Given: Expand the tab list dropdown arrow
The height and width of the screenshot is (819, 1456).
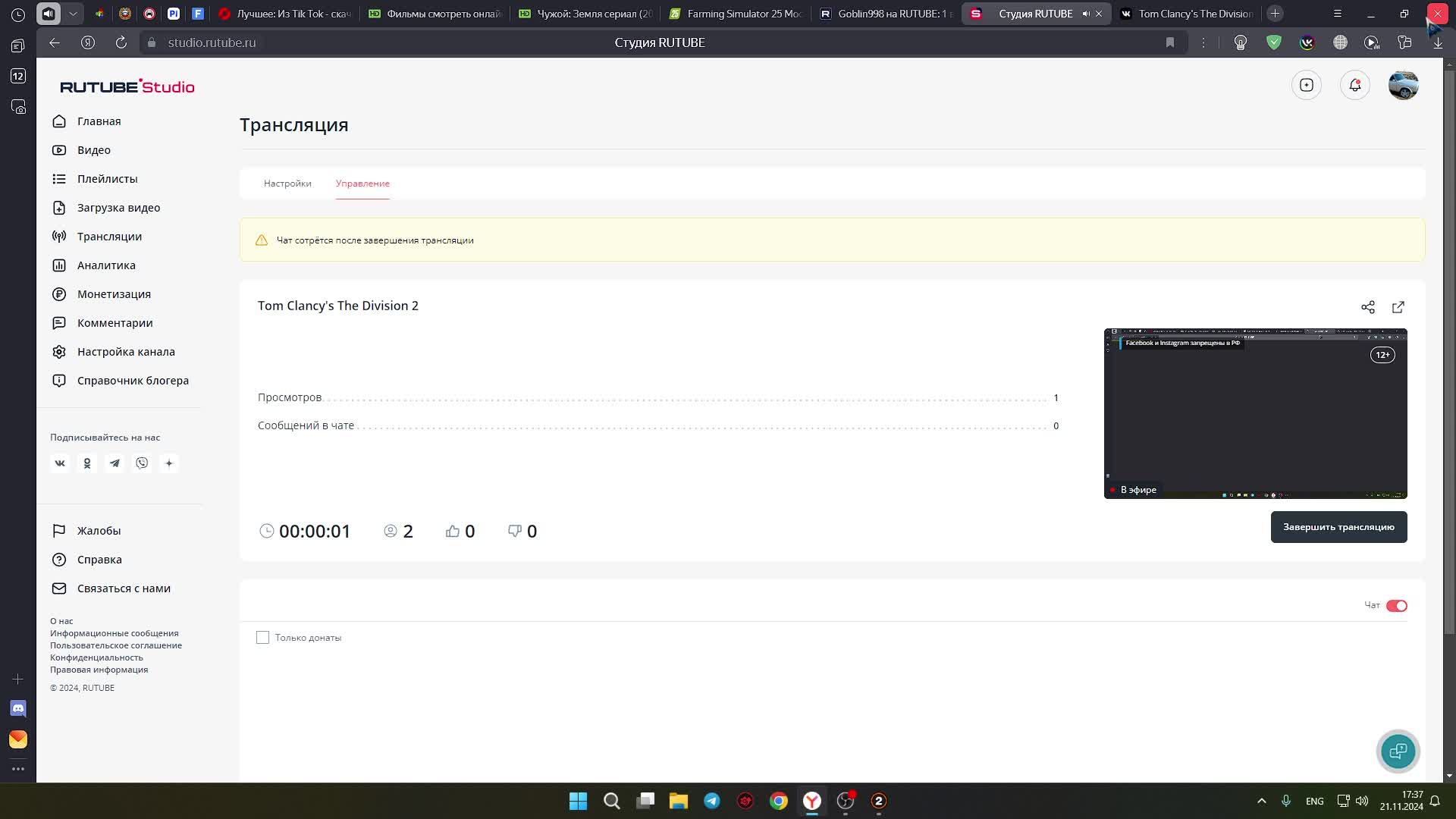Looking at the screenshot, I should (73, 14).
